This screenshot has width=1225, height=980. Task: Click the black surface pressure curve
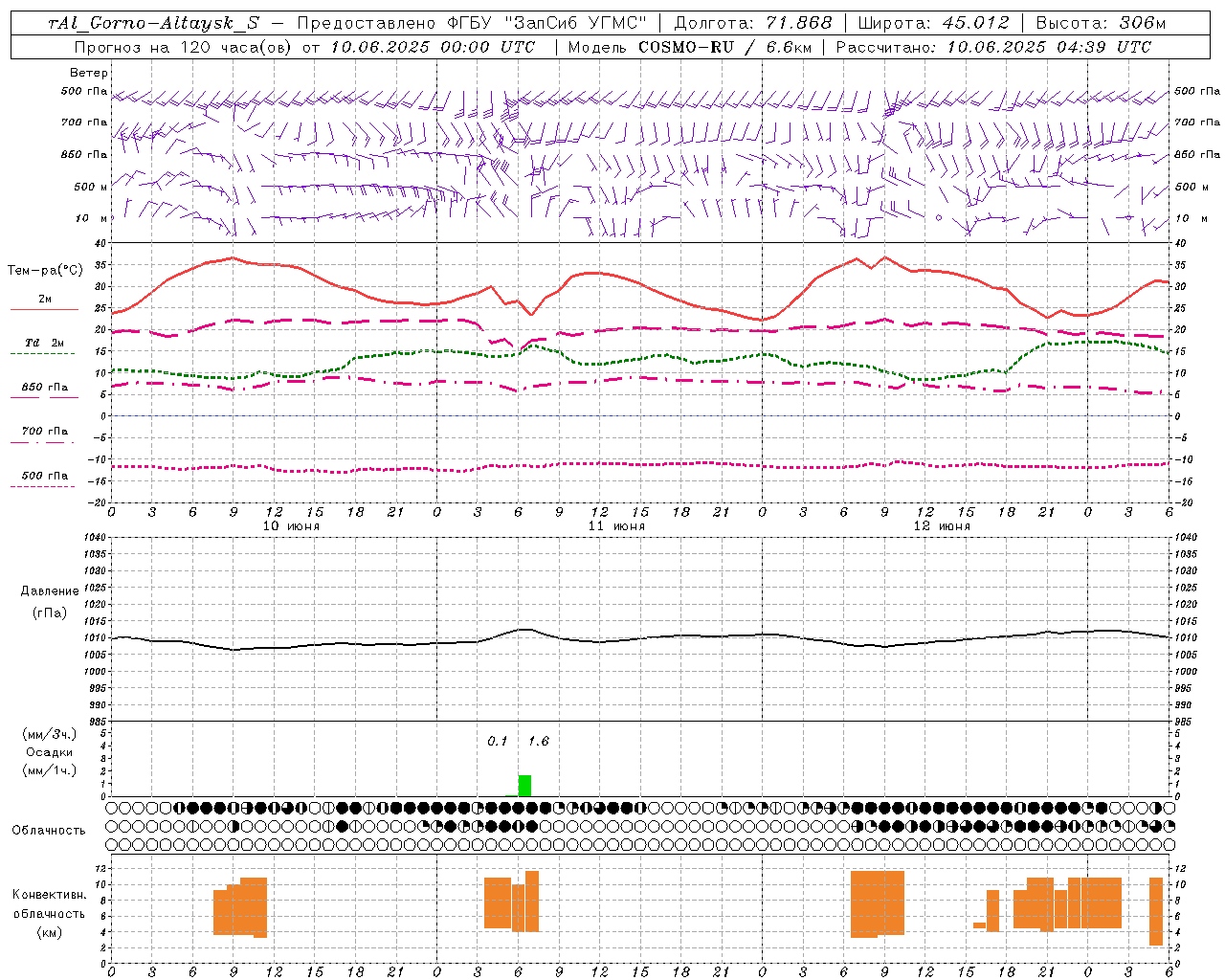(640, 638)
